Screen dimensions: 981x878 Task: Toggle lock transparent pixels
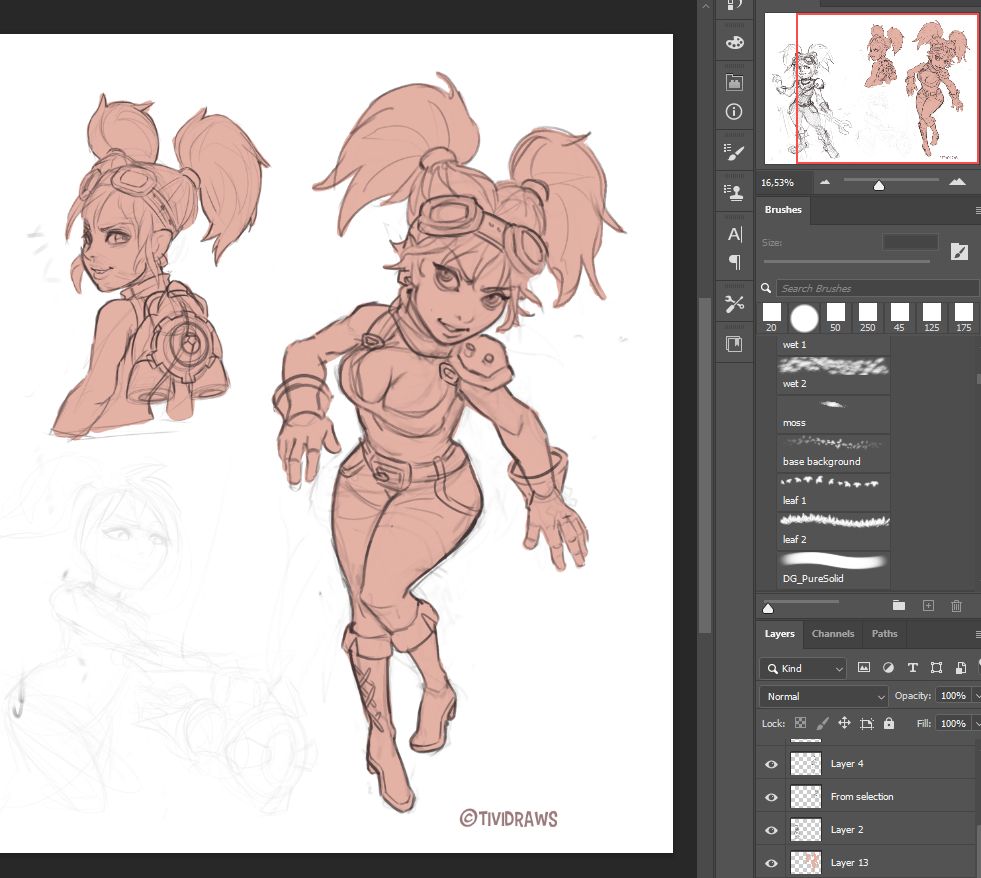pyautogui.click(x=800, y=723)
